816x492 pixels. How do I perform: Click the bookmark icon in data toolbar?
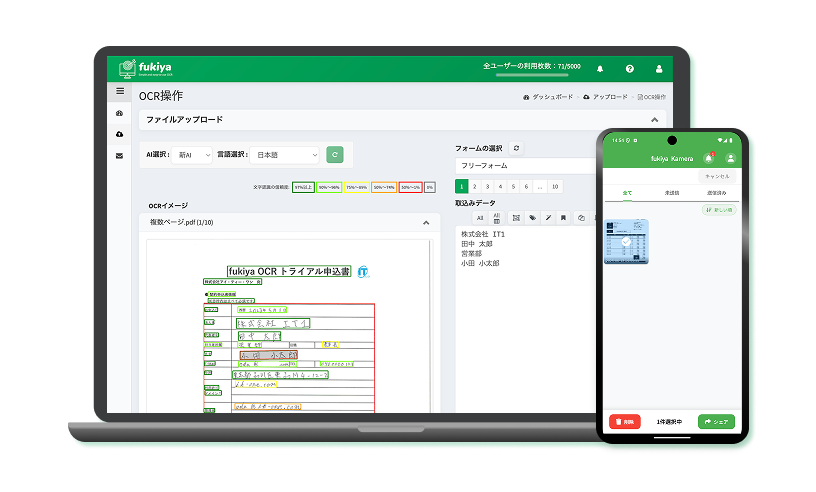pos(563,218)
